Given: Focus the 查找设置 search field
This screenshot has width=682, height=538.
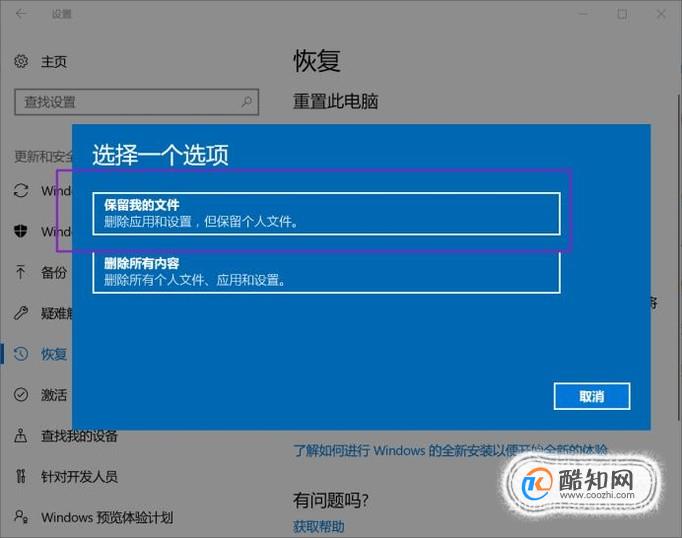Looking at the screenshot, I should 137,102.
